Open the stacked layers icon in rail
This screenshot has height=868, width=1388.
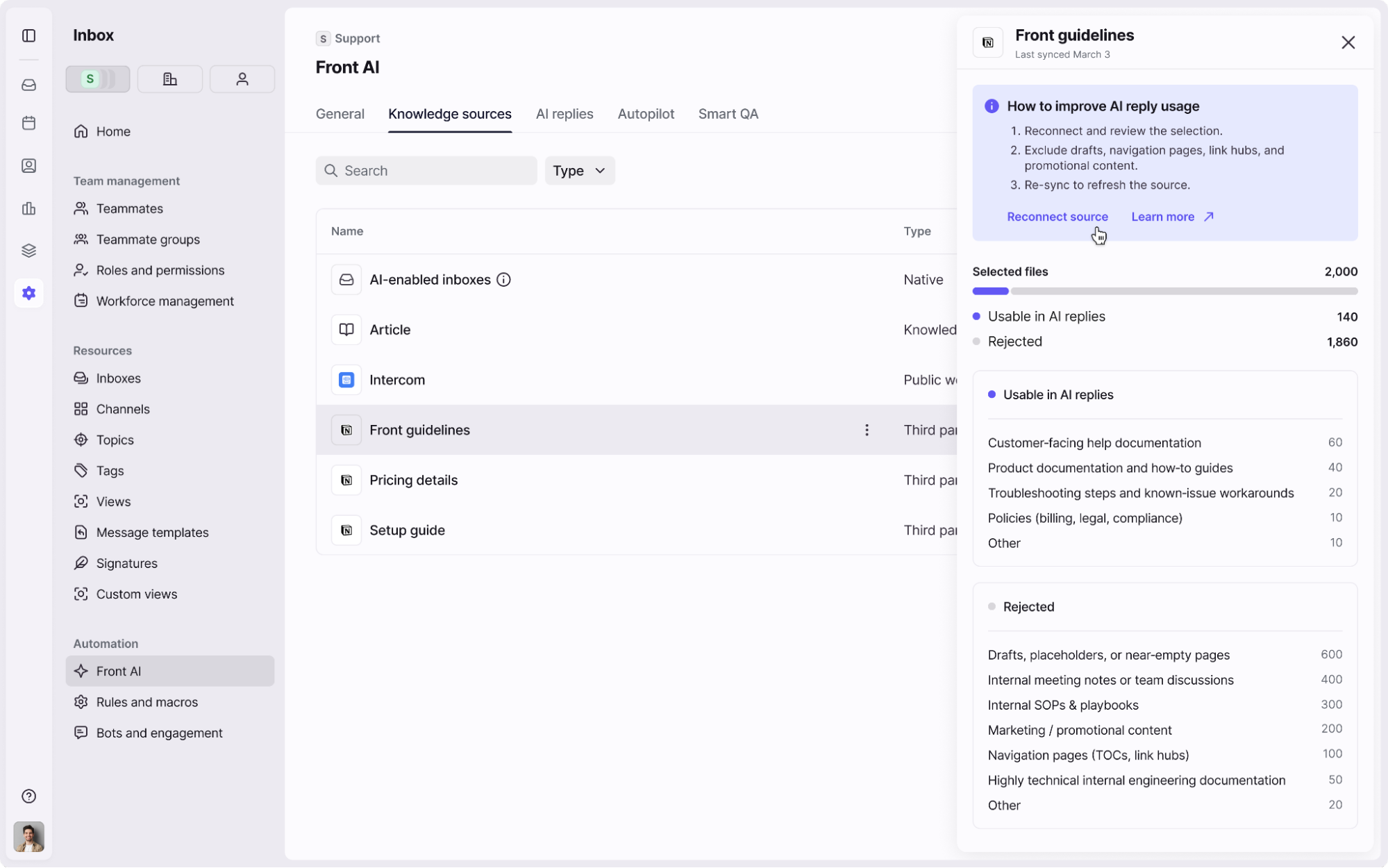[x=28, y=251]
